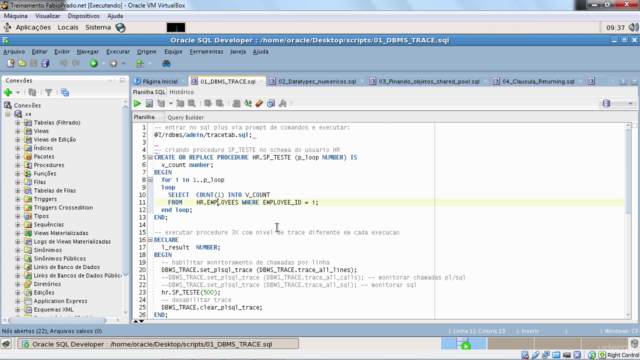
Task: Click the SQL Tuning Advisor icon
Action: point(191,103)
